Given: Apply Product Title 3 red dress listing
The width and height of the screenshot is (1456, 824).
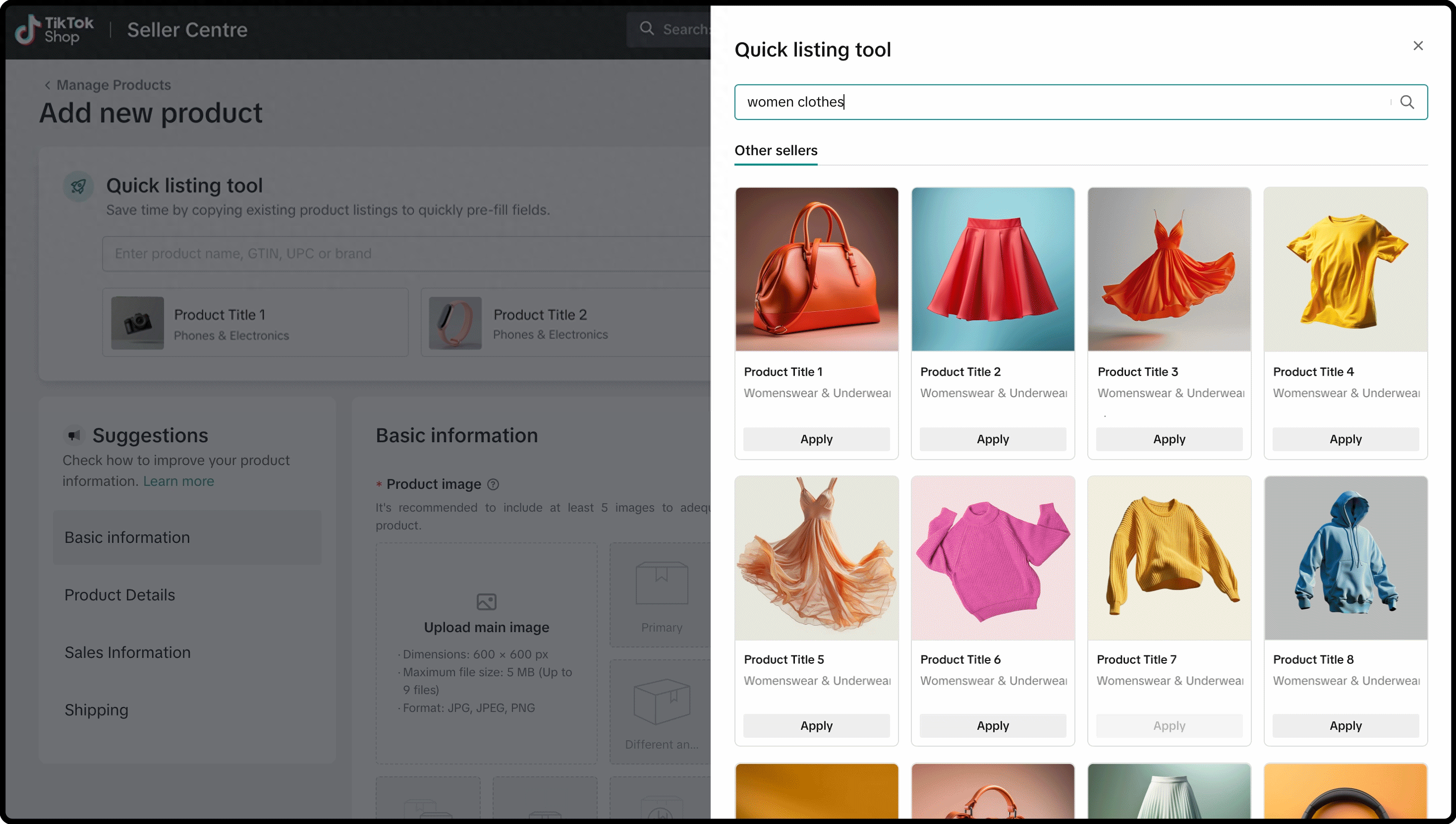Looking at the screenshot, I should click(x=1169, y=439).
